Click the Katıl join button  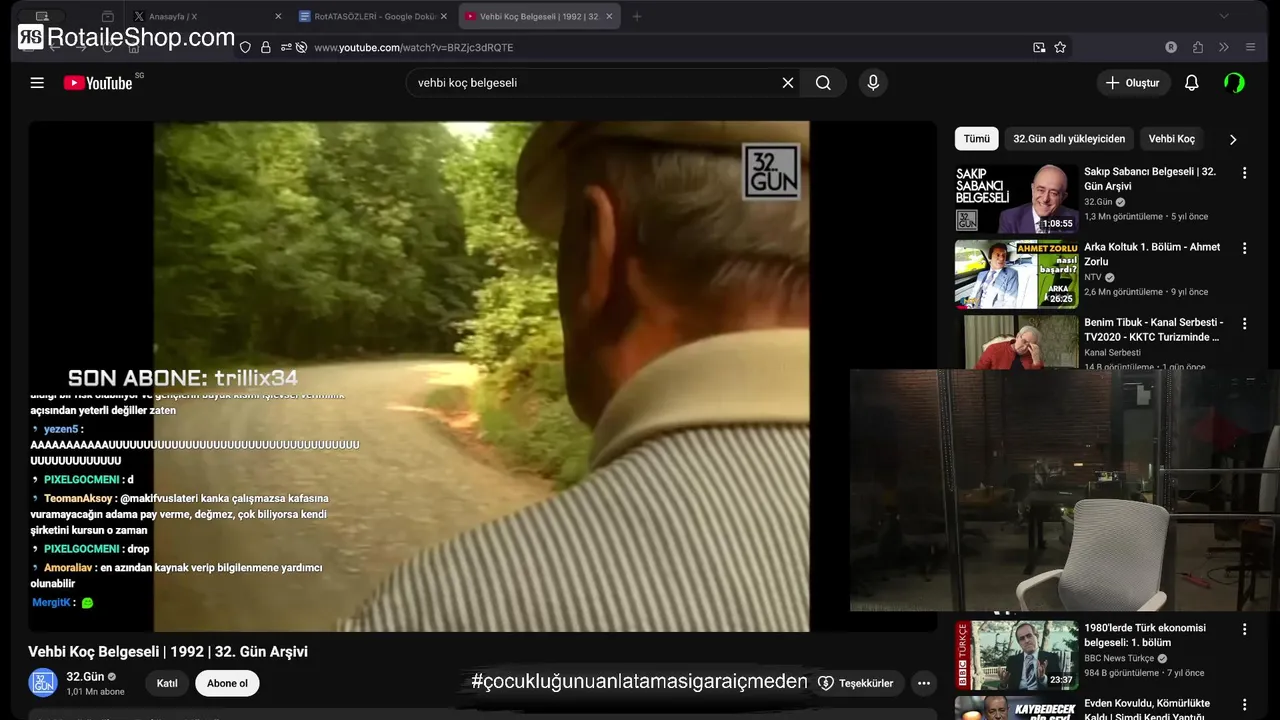(x=167, y=683)
